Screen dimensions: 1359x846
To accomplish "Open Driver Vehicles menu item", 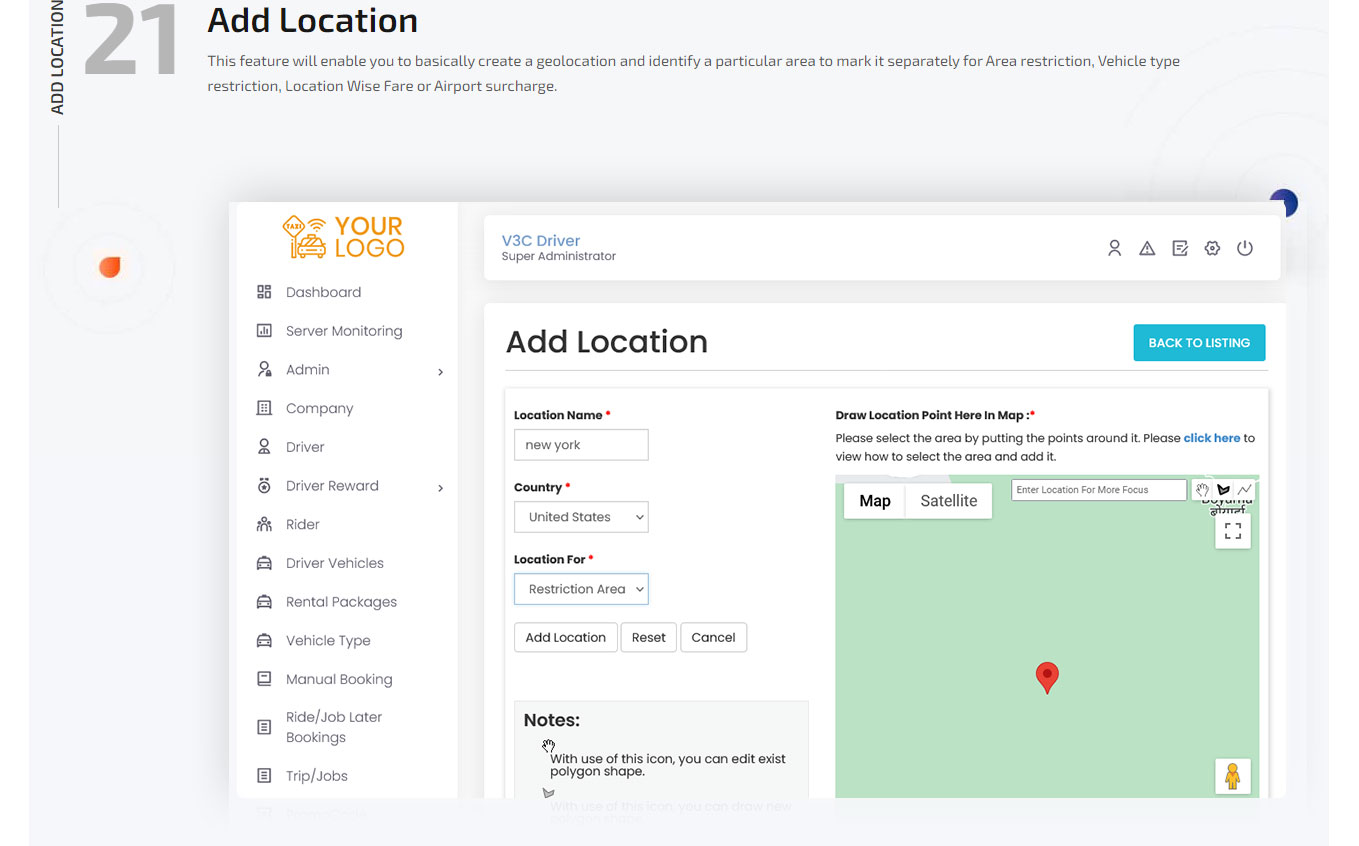I will [335, 563].
